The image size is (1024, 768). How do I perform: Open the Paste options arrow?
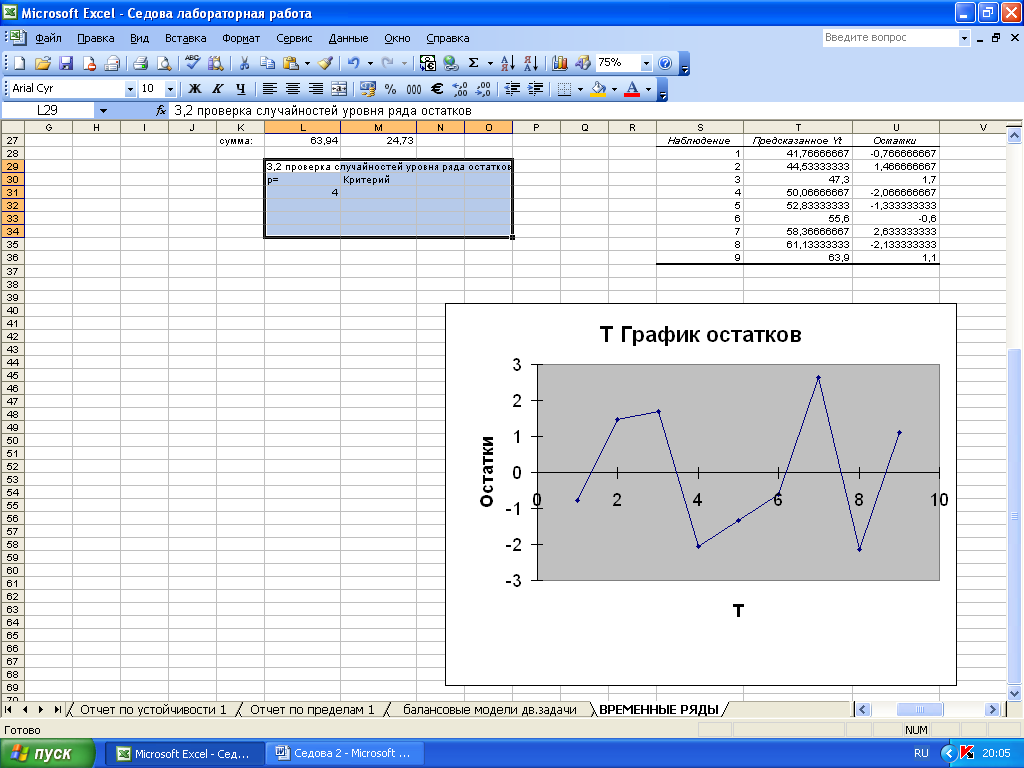pos(307,63)
